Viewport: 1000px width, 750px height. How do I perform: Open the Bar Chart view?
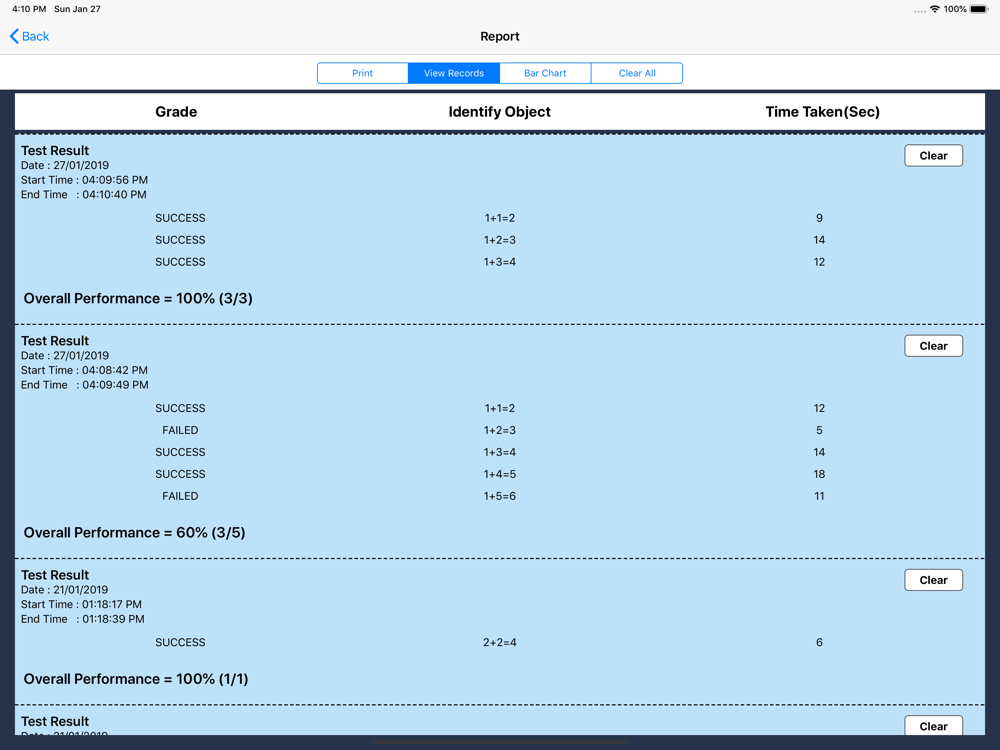545,73
